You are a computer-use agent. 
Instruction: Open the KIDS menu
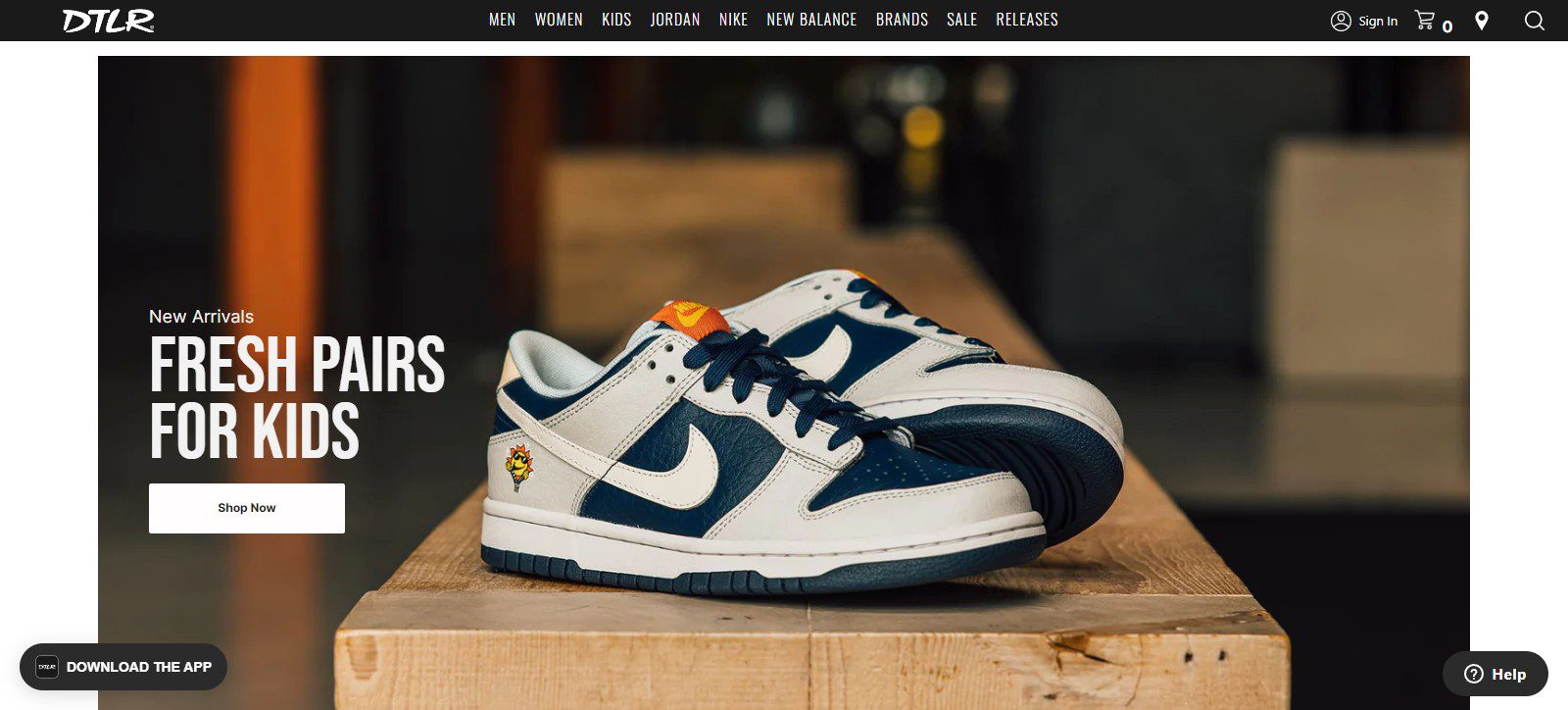click(616, 20)
